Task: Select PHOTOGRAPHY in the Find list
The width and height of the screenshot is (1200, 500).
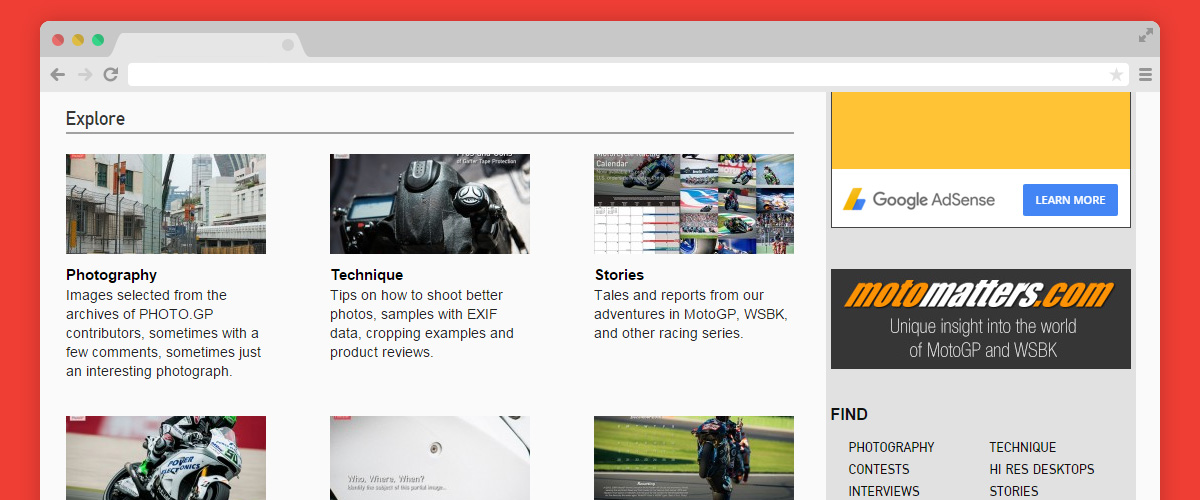Action: click(x=892, y=447)
